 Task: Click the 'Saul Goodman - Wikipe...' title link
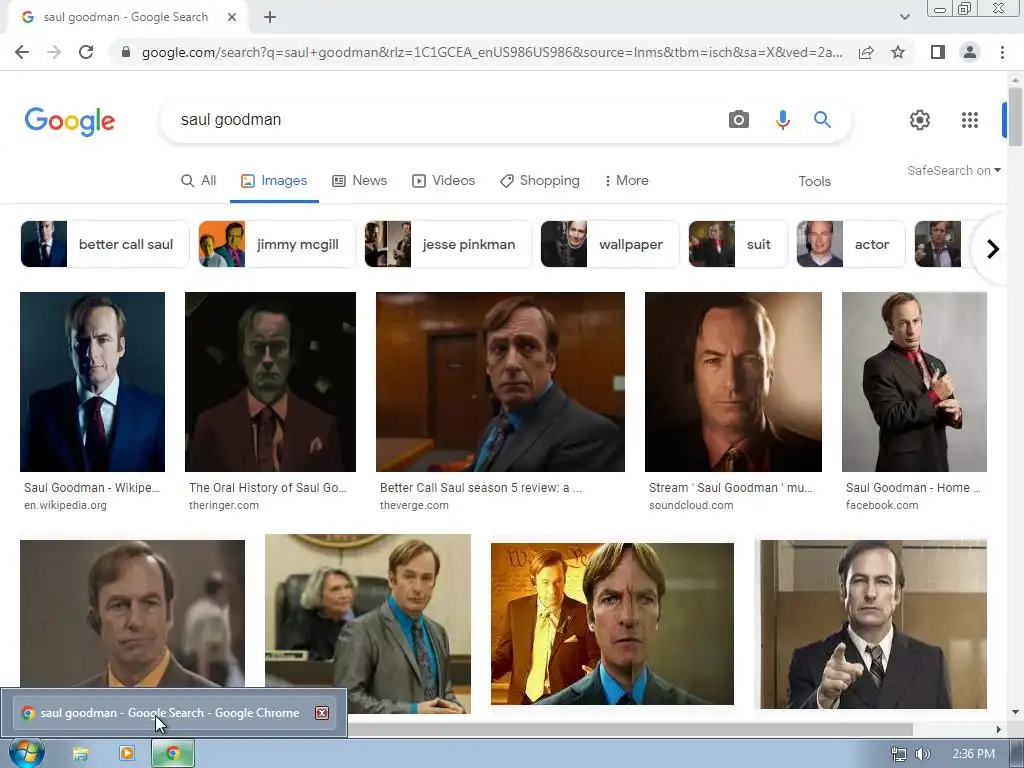point(92,488)
